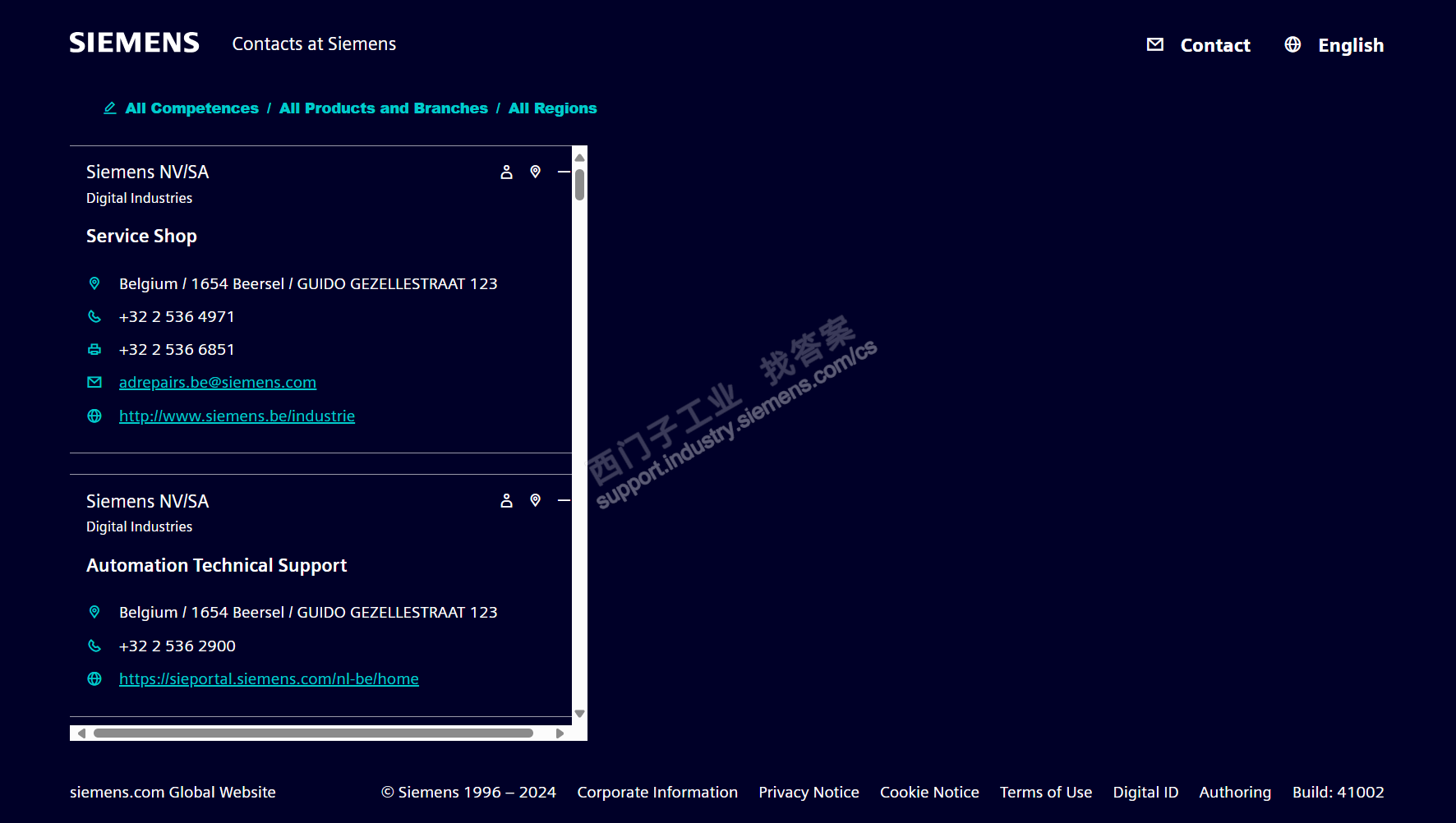The height and width of the screenshot is (823, 1456).
Task: Click Siemens NV/SA title in Service Shop card
Action: click(x=148, y=172)
